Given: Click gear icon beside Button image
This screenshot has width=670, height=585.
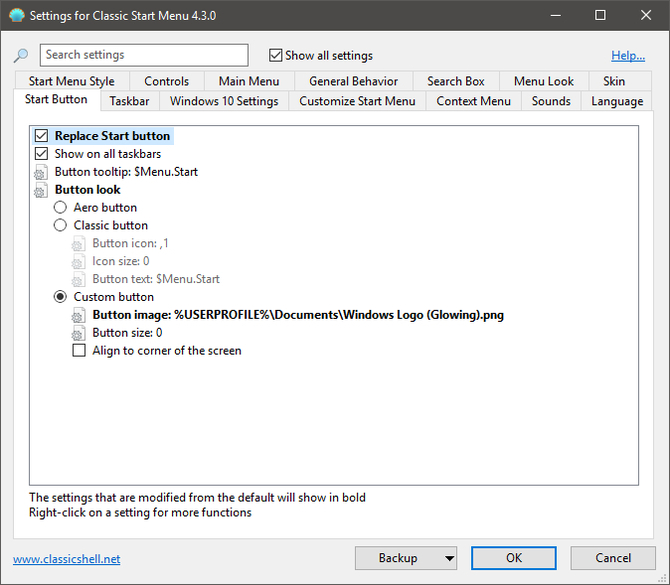Looking at the screenshot, I should [x=78, y=315].
